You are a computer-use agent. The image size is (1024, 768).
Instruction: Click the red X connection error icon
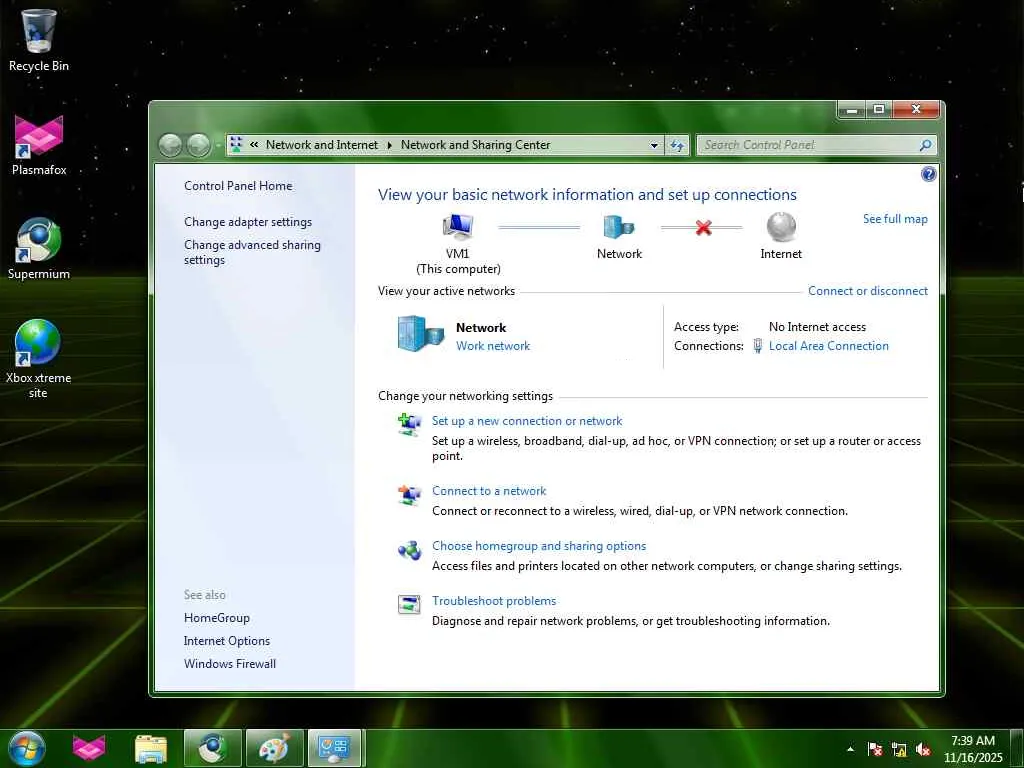(703, 227)
